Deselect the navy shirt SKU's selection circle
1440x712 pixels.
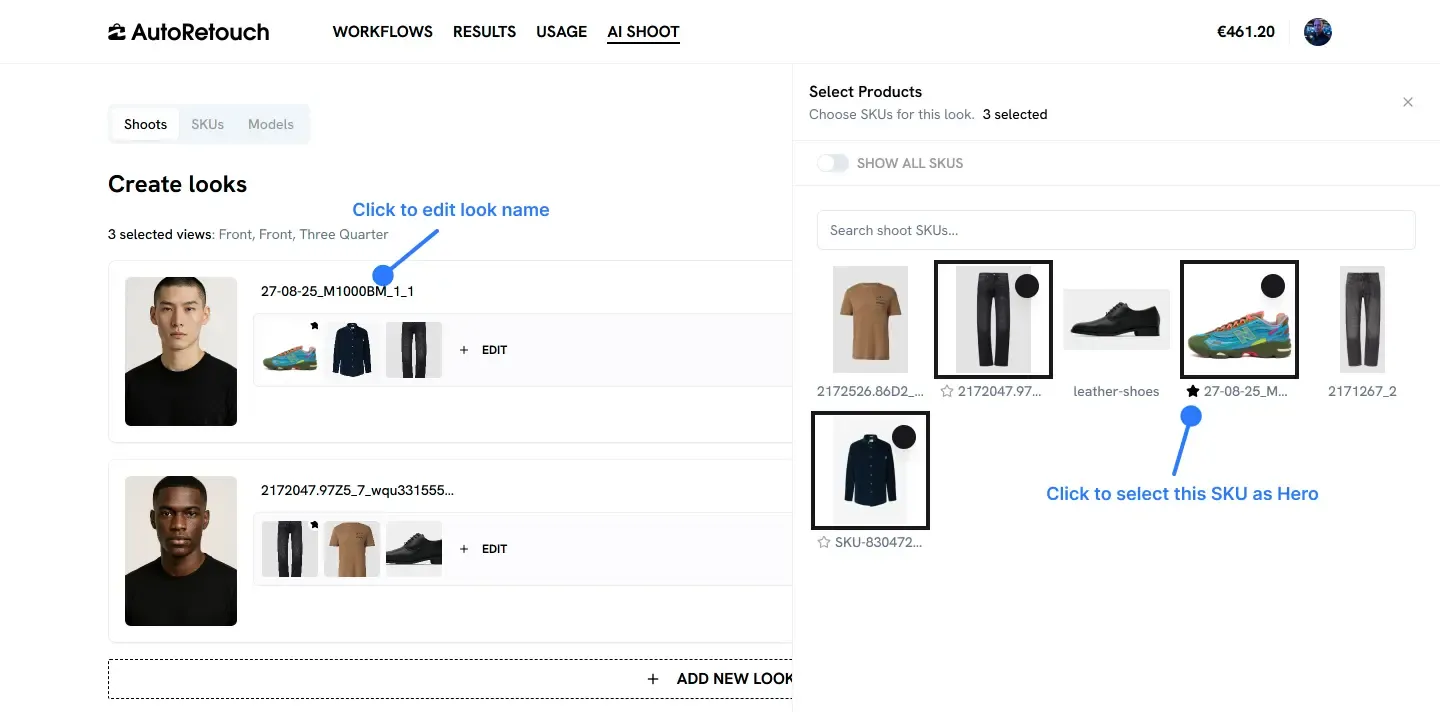click(904, 437)
